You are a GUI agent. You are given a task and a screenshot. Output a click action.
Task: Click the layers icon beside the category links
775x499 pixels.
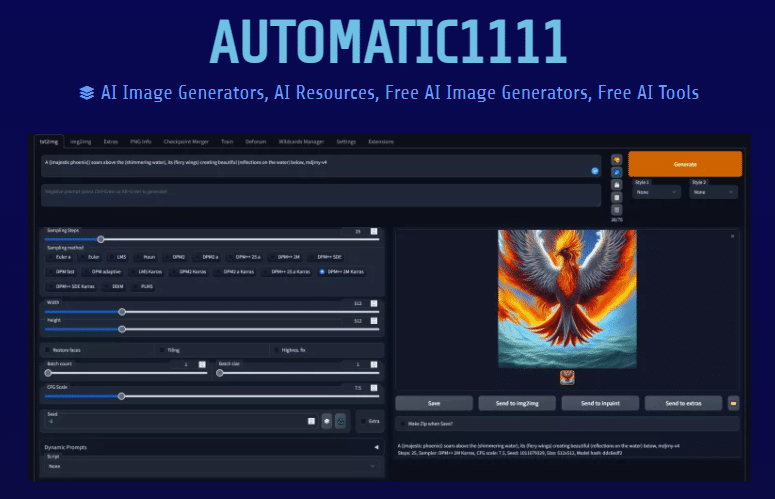coord(86,93)
